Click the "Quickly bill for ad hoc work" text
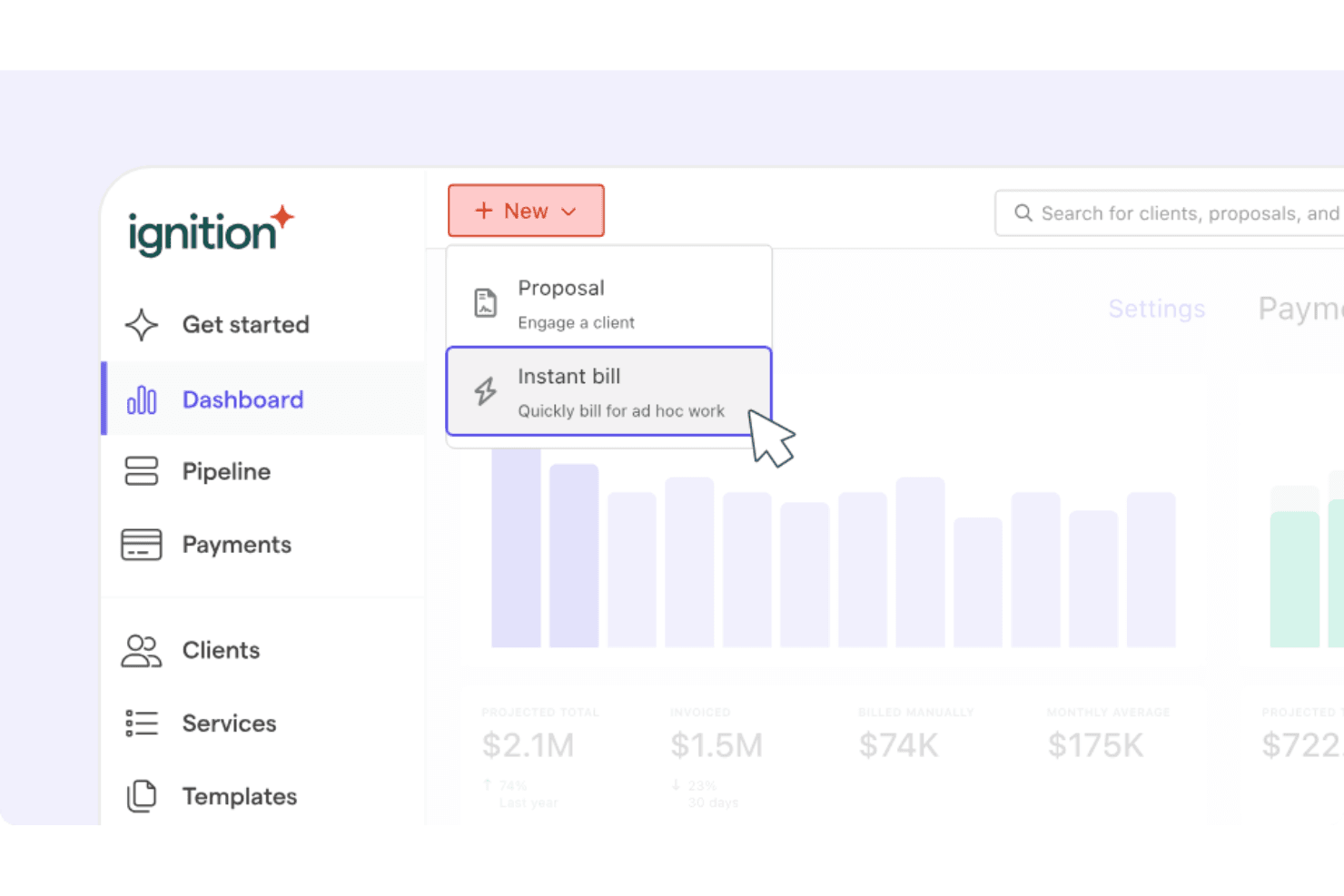Viewport: 1344px width, 896px height. (621, 410)
